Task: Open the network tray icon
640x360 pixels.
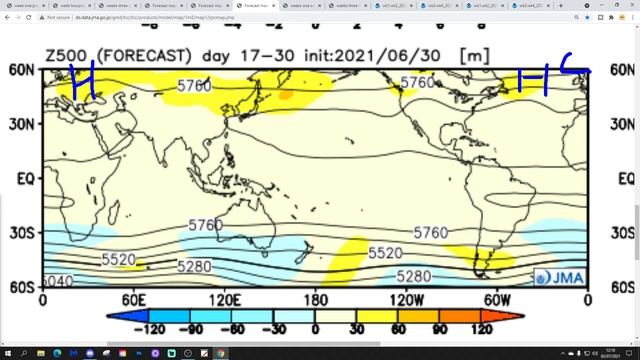Action: (x=587, y=353)
